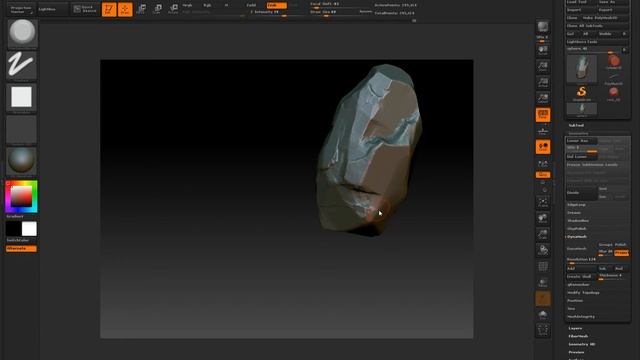Viewport: 640px width, 360px height.
Task: Click the Lower Res button
Action: [581, 141]
